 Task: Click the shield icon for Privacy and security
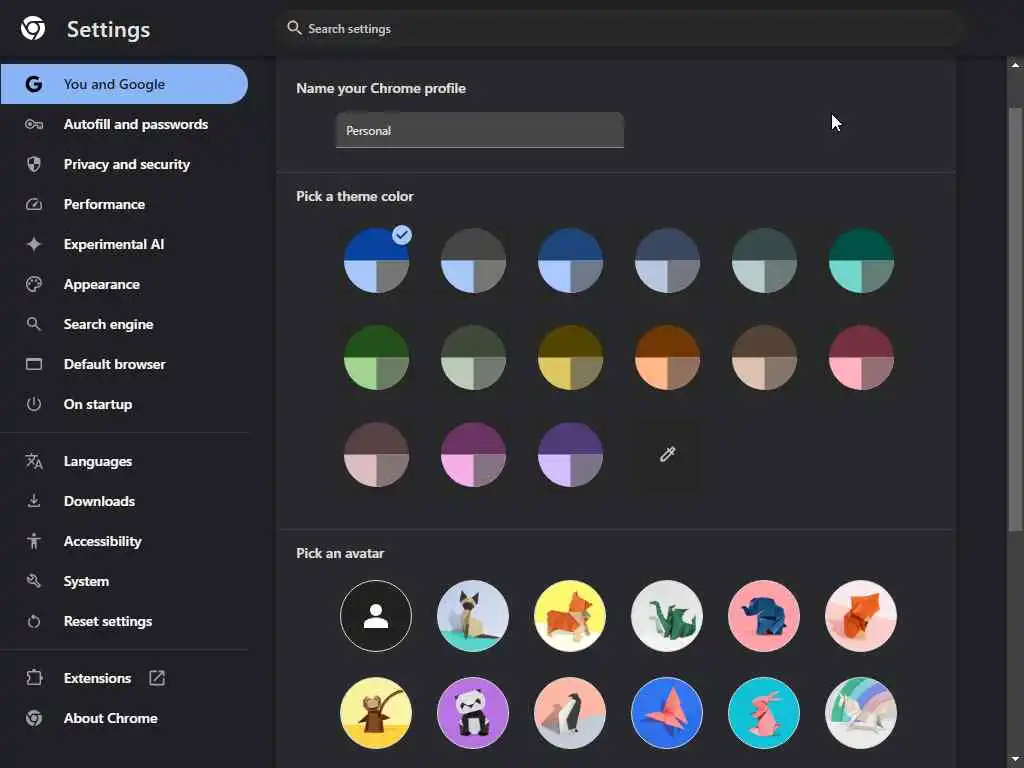pos(34,164)
